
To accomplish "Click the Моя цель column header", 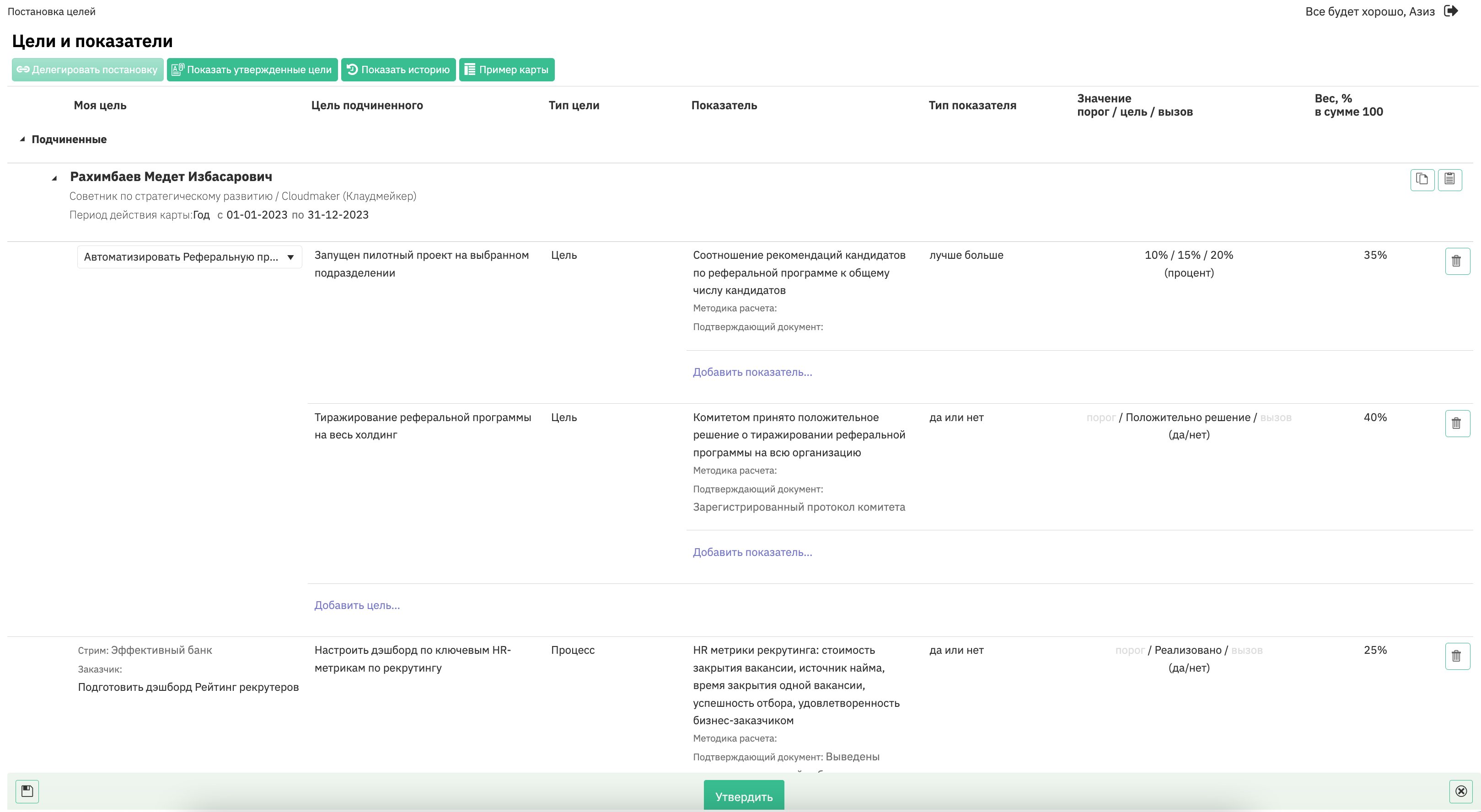I will (100, 105).
